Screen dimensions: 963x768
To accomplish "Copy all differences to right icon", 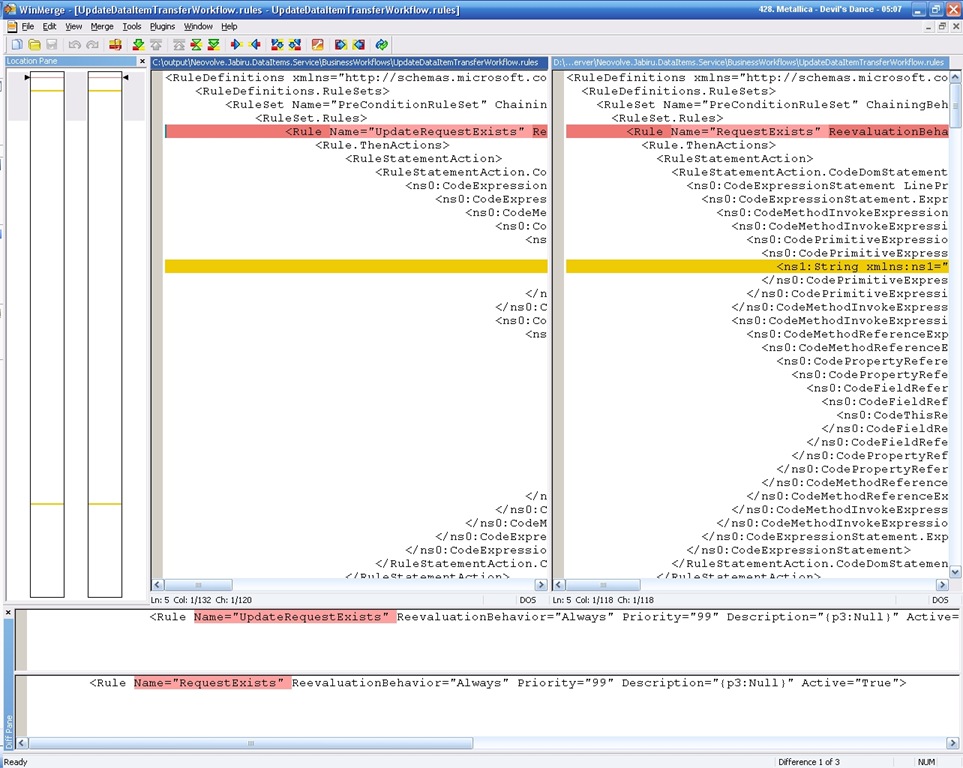I will (340, 44).
